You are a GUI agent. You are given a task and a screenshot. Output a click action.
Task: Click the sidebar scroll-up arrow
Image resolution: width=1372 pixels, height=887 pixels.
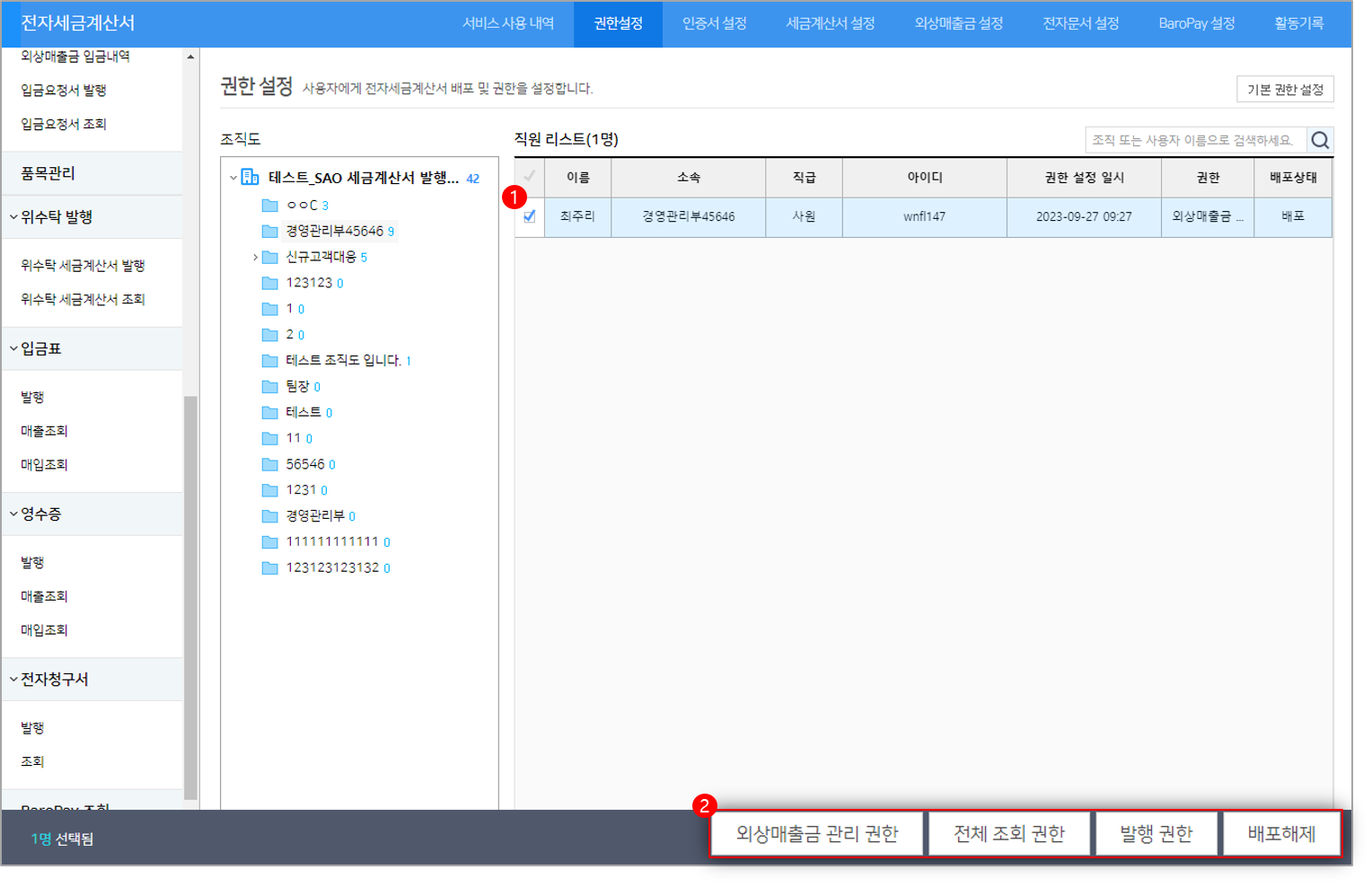tap(190, 57)
